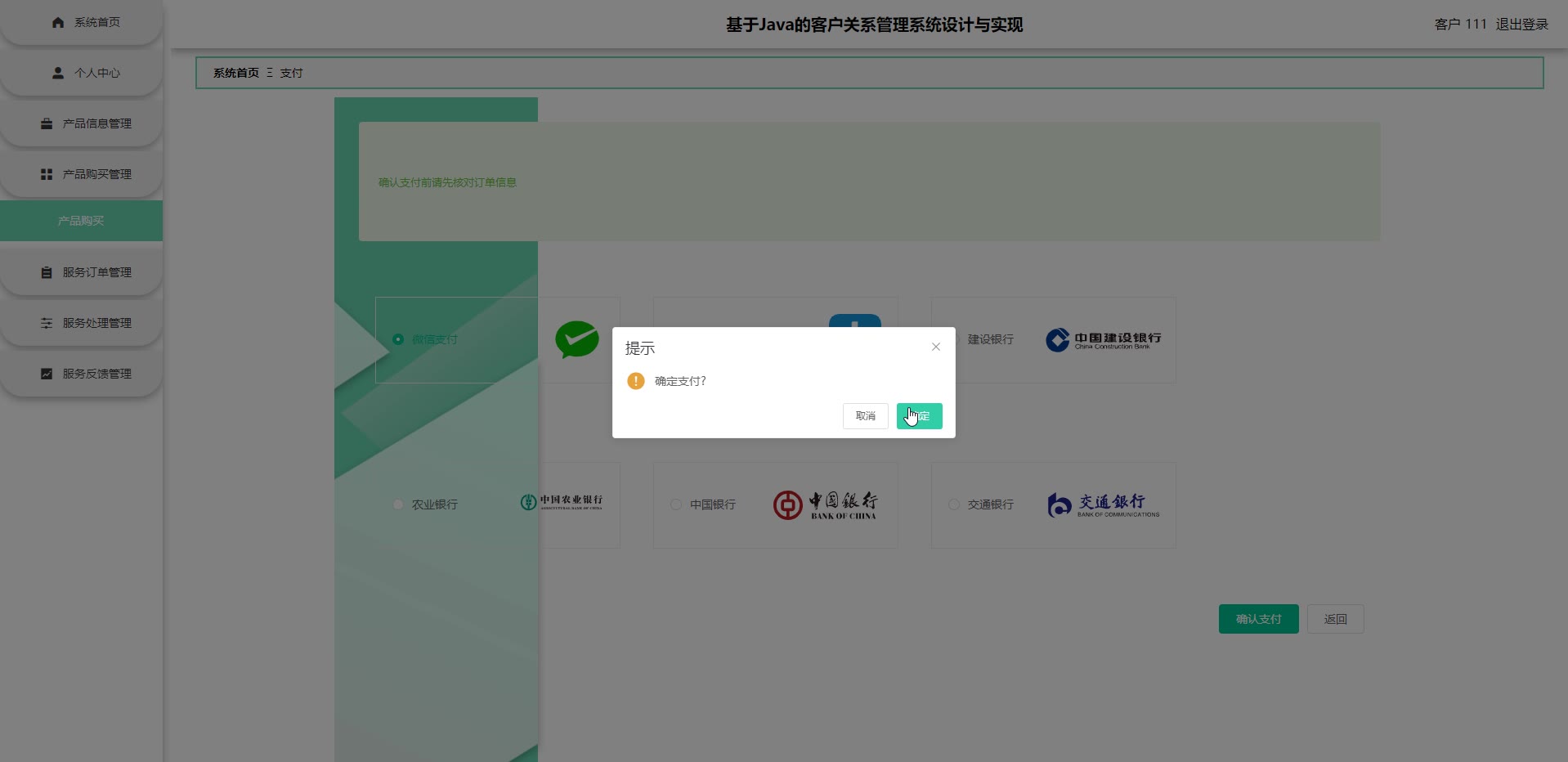The image size is (1568, 762).
Task: Click the sliders icon for 服务处理管理
Action: click(47, 323)
